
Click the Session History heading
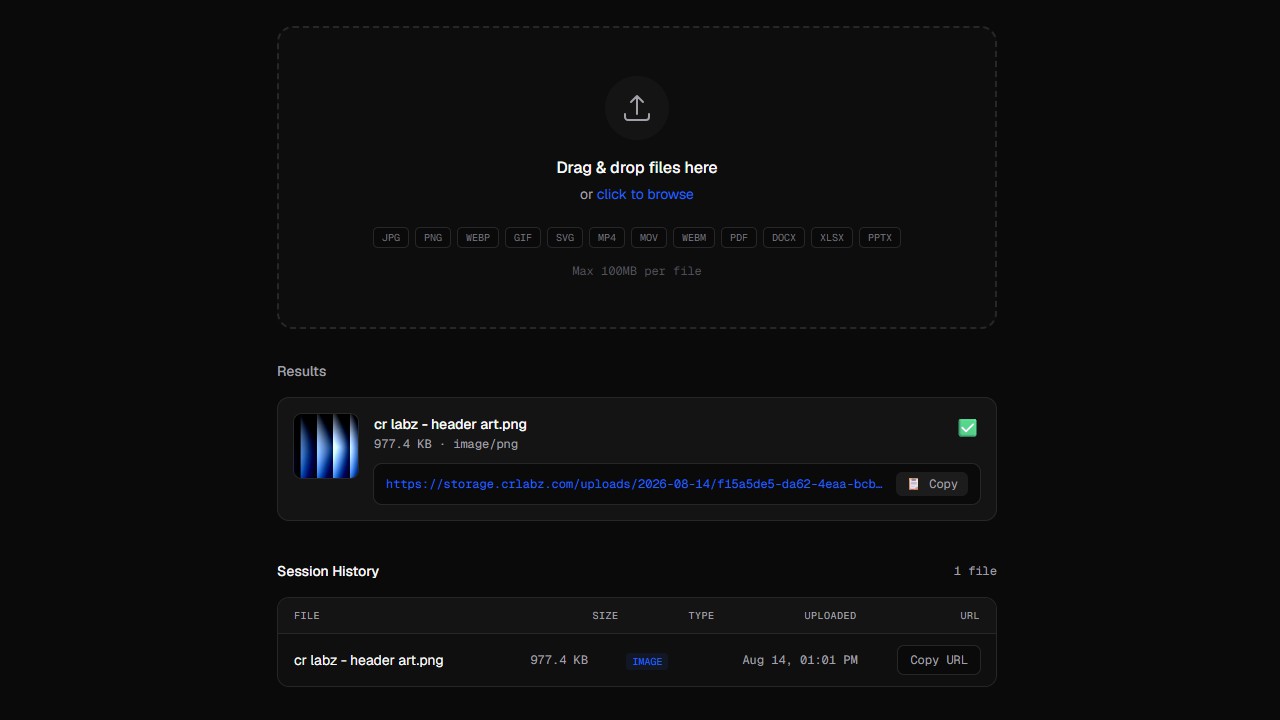tap(328, 571)
